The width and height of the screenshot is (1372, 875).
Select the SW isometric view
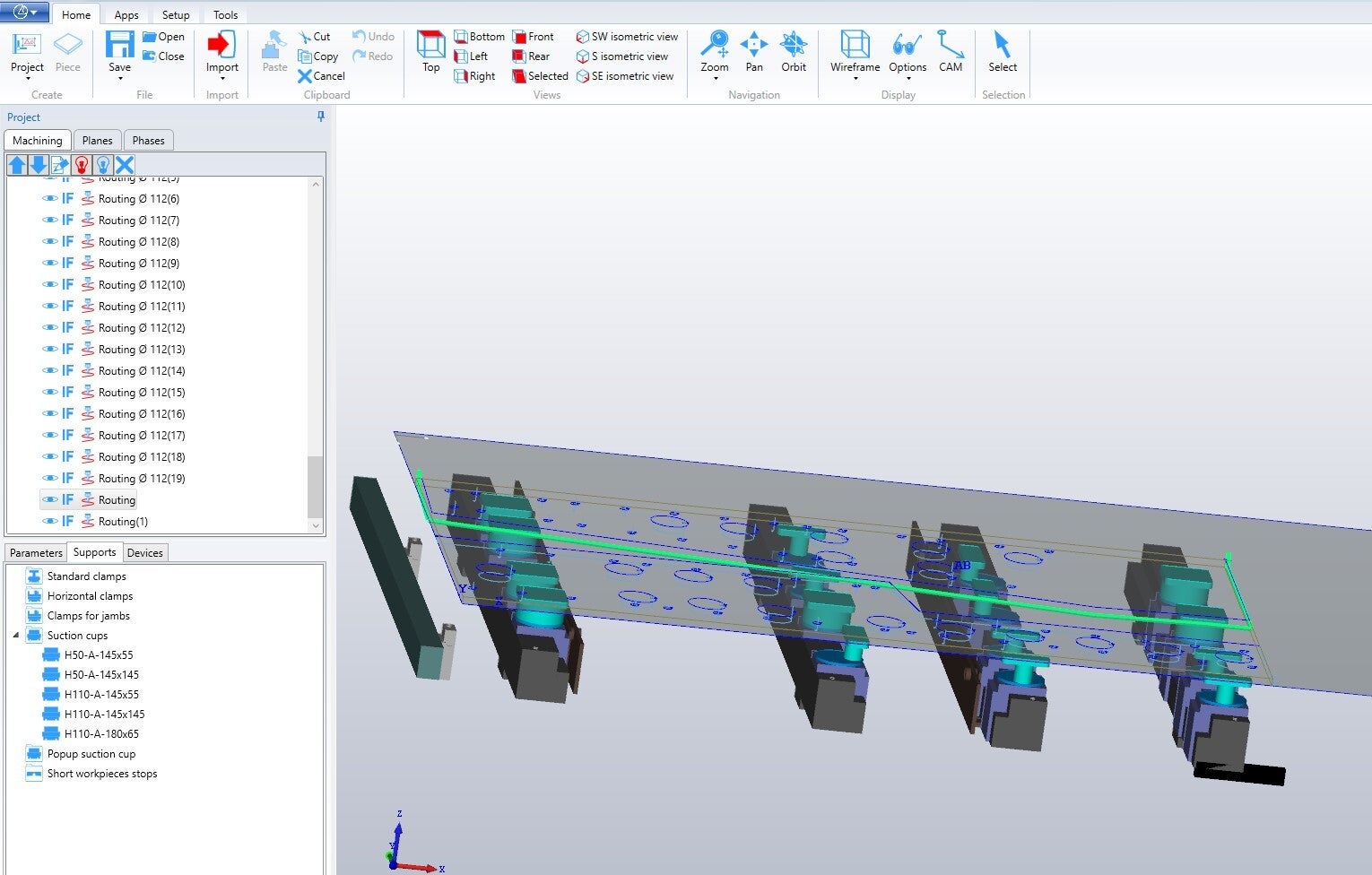627,37
